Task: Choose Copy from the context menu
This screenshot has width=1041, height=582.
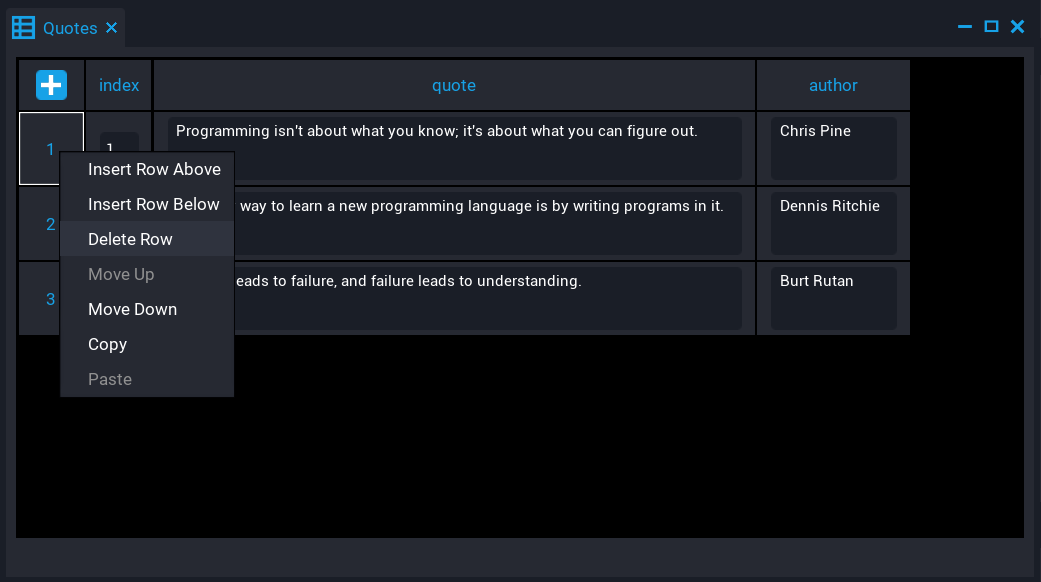Action: (107, 344)
